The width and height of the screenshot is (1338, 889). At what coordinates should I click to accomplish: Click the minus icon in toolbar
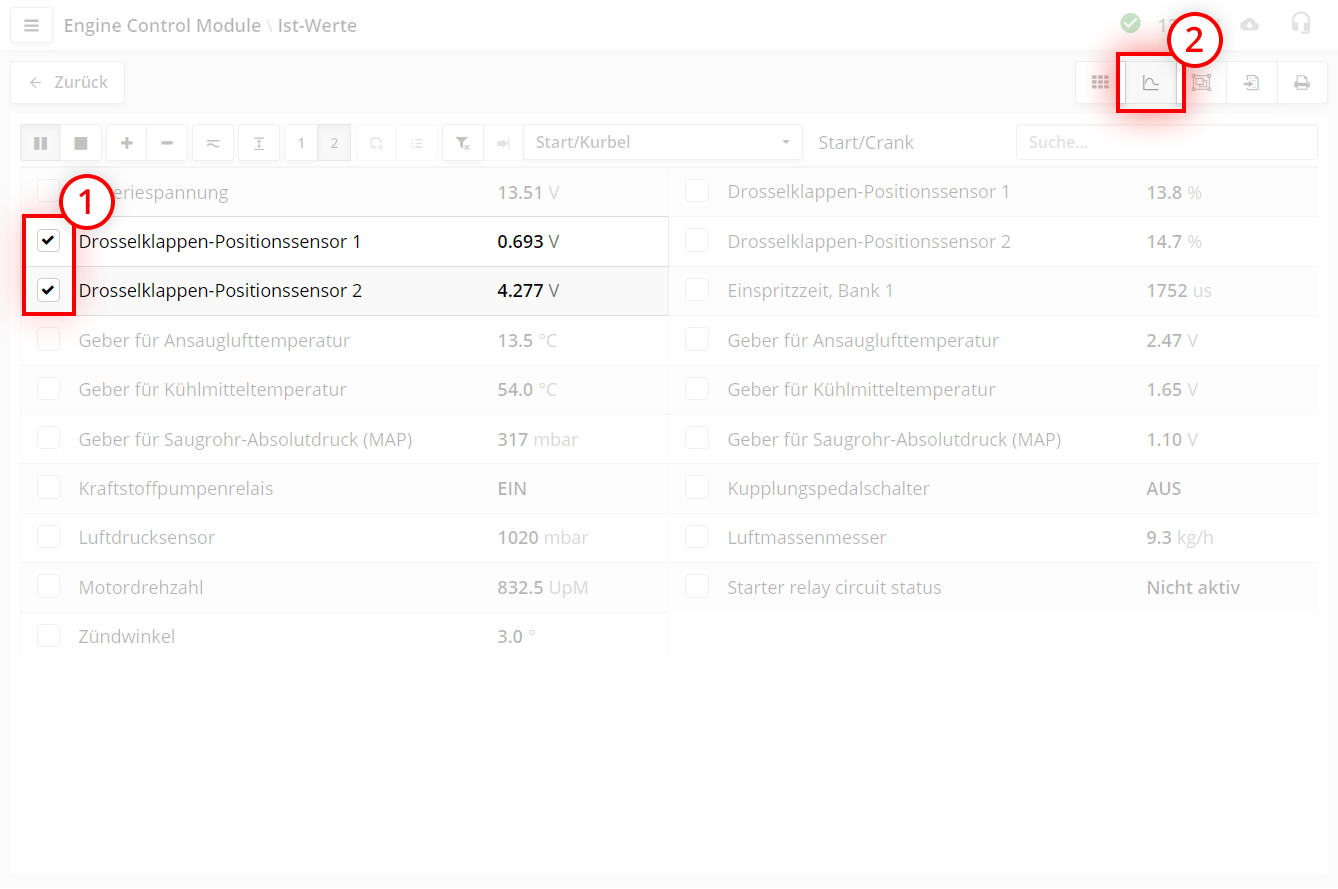(x=167, y=143)
